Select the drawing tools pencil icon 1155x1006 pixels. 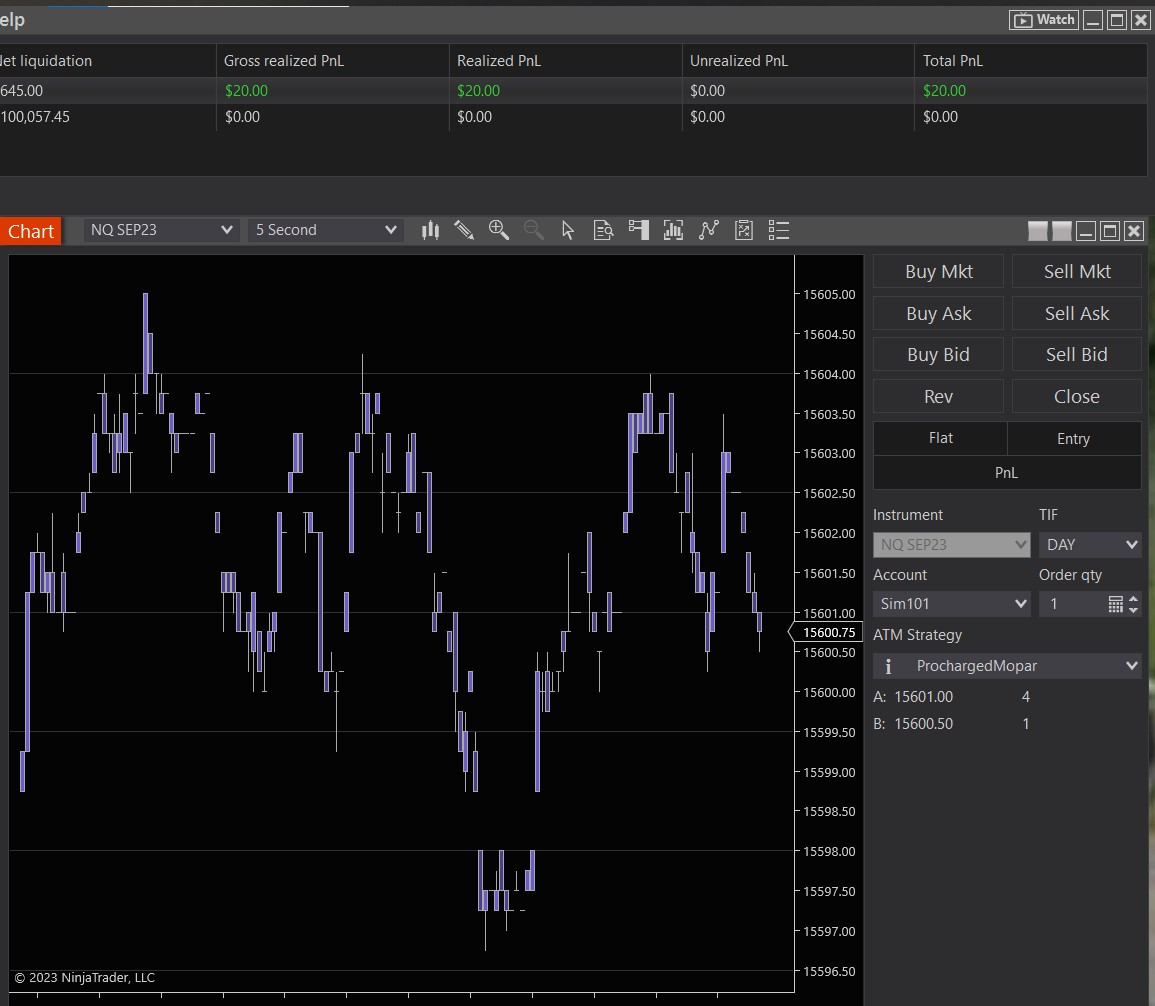(464, 231)
